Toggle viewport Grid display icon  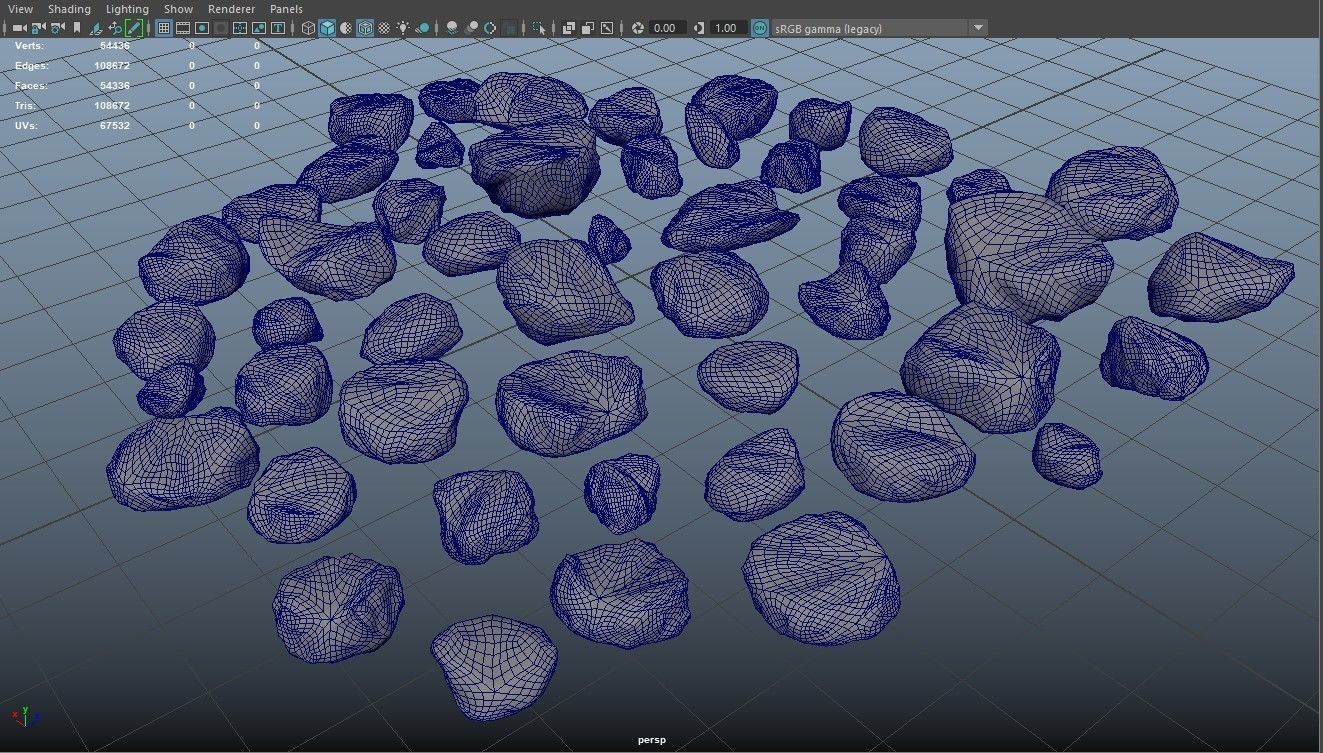tap(164, 28)
